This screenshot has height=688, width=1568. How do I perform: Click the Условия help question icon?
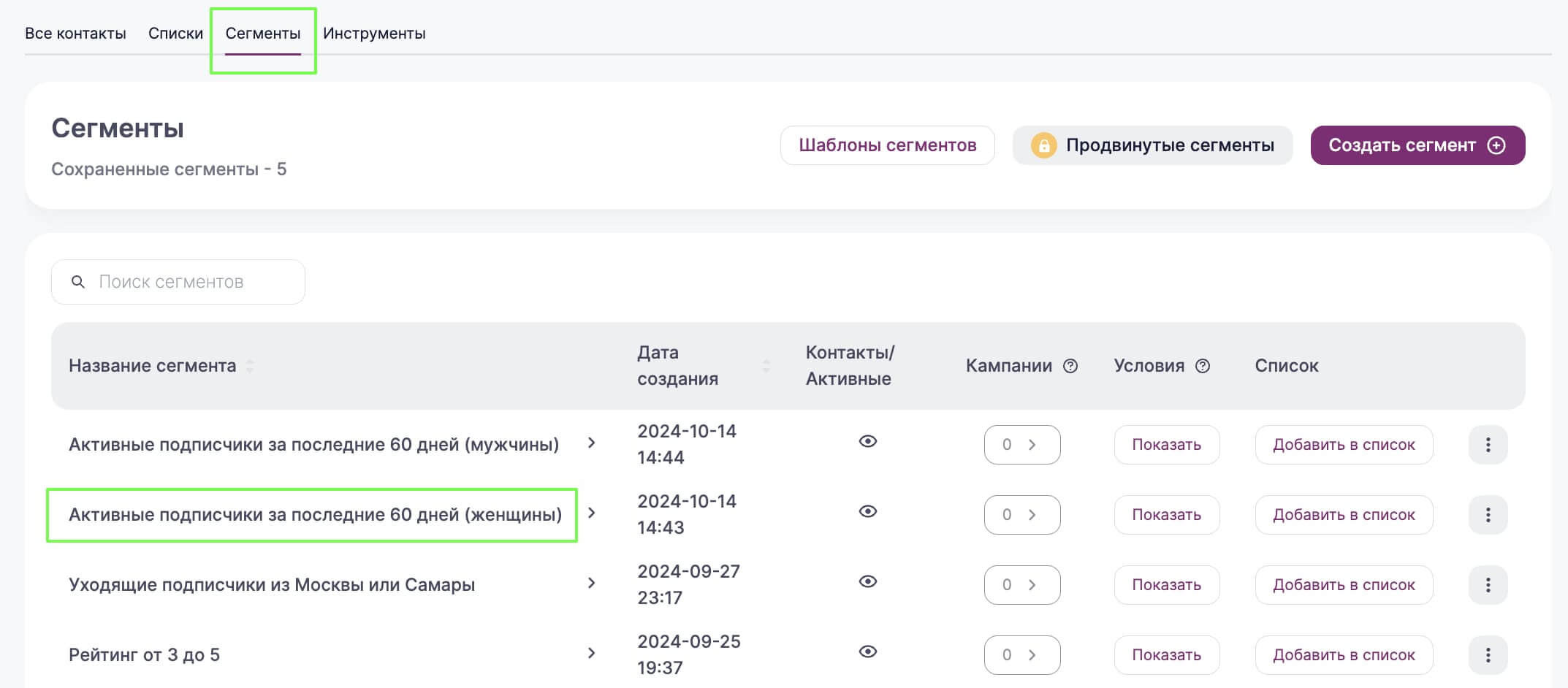1203,366
